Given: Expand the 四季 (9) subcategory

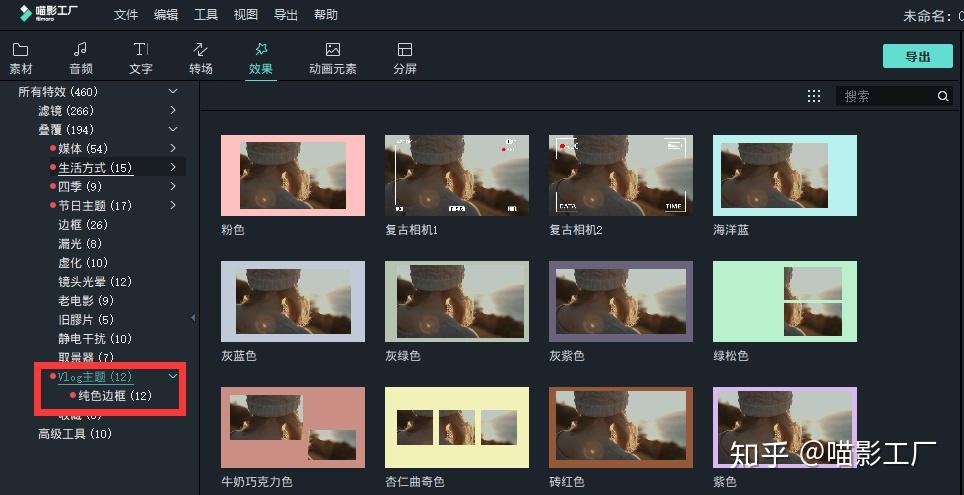Looking at the screenshot, I should click(x=173, y=186).
